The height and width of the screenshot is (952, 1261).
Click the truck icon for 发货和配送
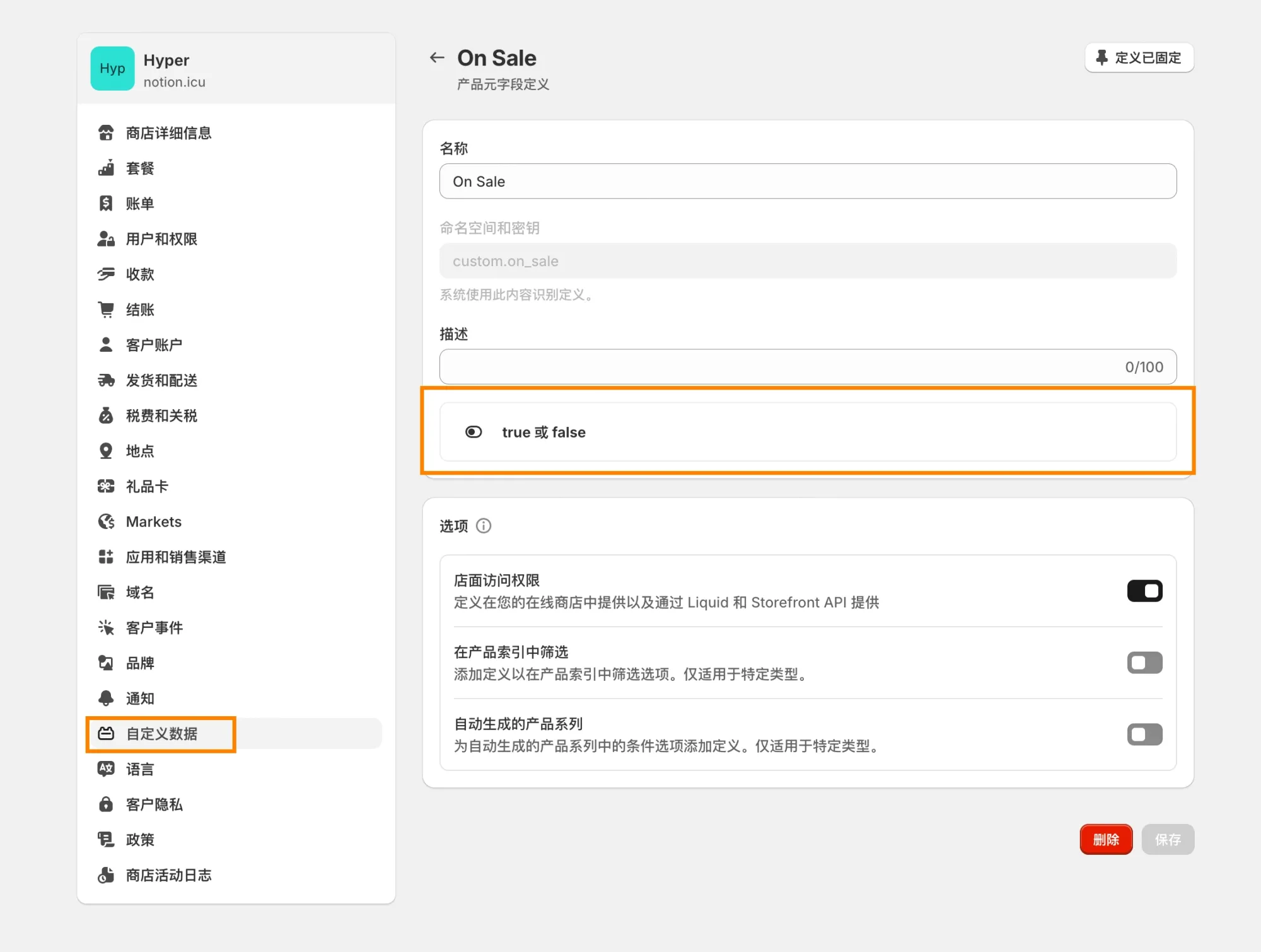click(x=106, y=380)
